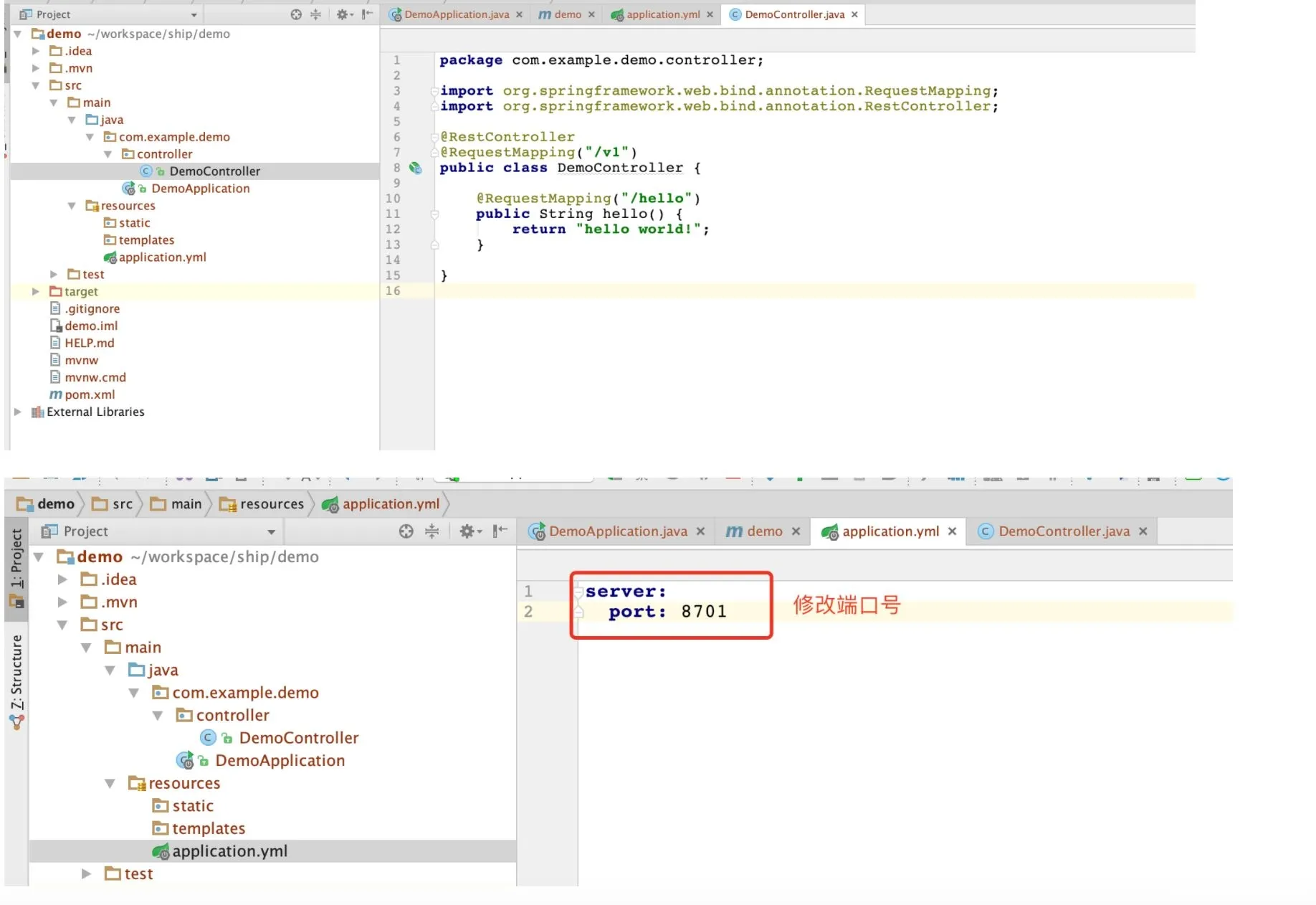Click the Spring Boot icon beside DemoApplication
Viewport: 1316px width, 905px height.
[129, 188]
